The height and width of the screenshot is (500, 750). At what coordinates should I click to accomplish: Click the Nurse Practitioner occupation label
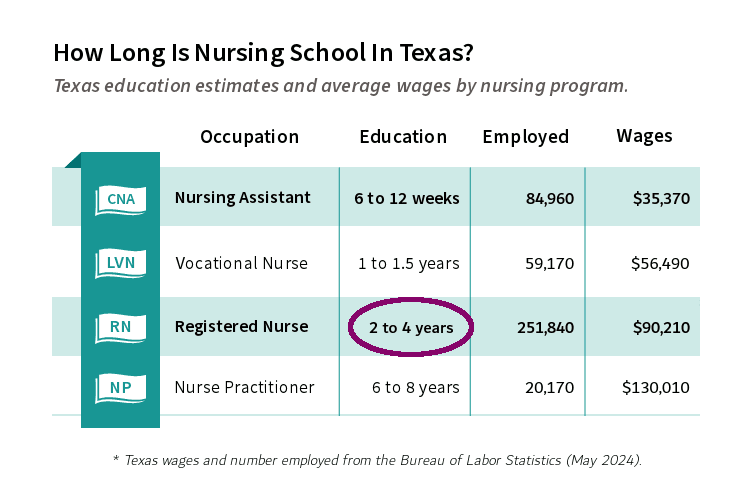pyautogui.click(x=244, y=387)
